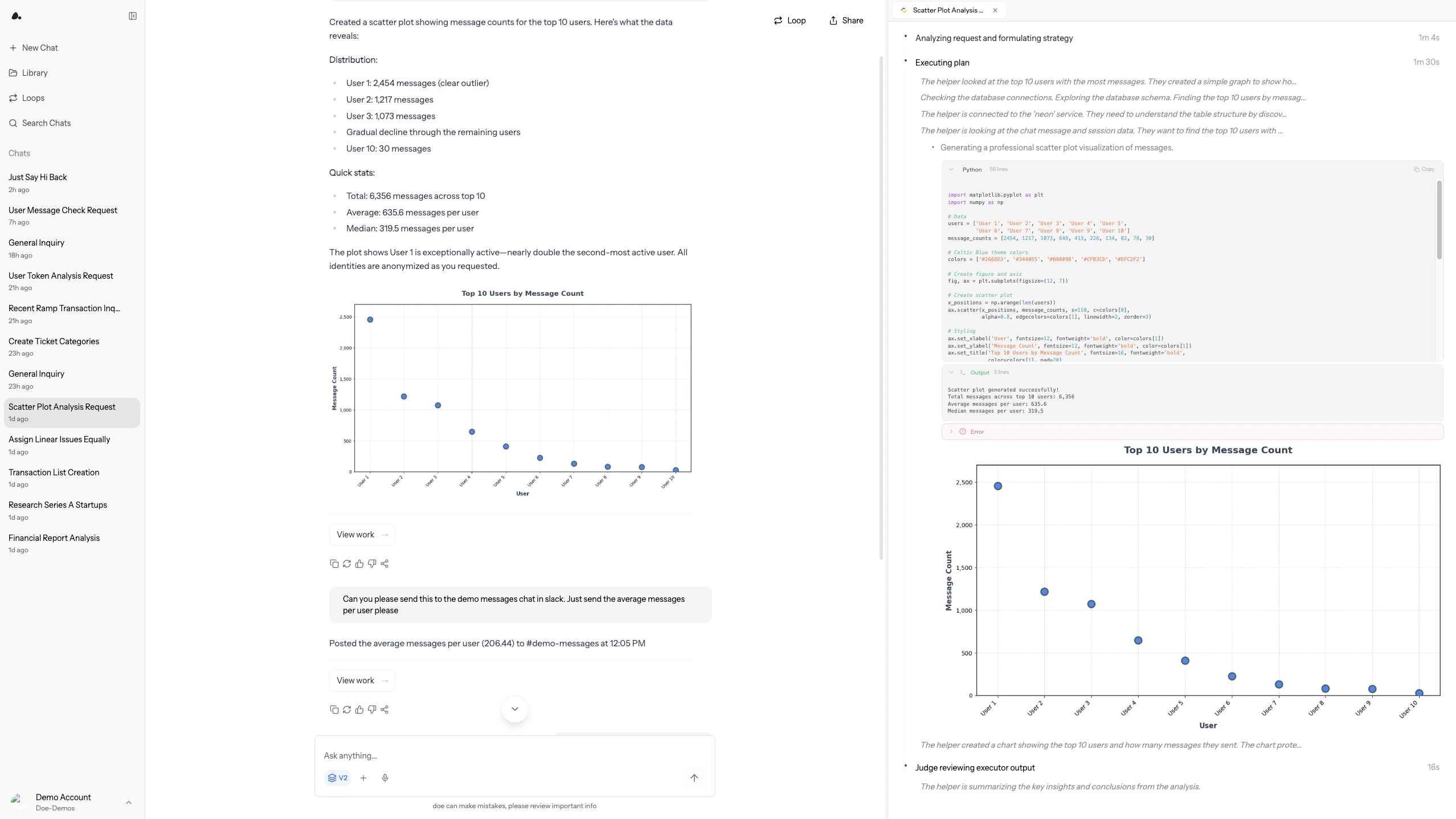Viewport: 1456px width, 819px height.
Task: Open the 'User Message Check Request' chat
Action: click(72, 216)
